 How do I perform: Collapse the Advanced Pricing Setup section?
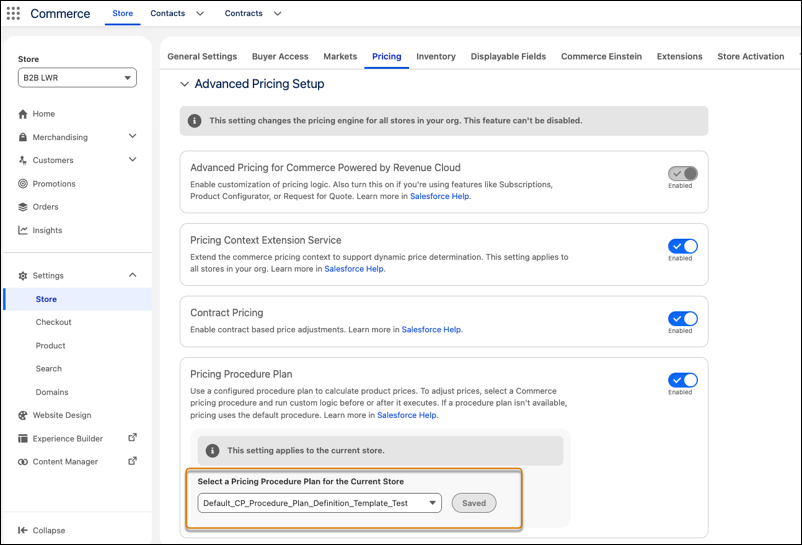185,84
